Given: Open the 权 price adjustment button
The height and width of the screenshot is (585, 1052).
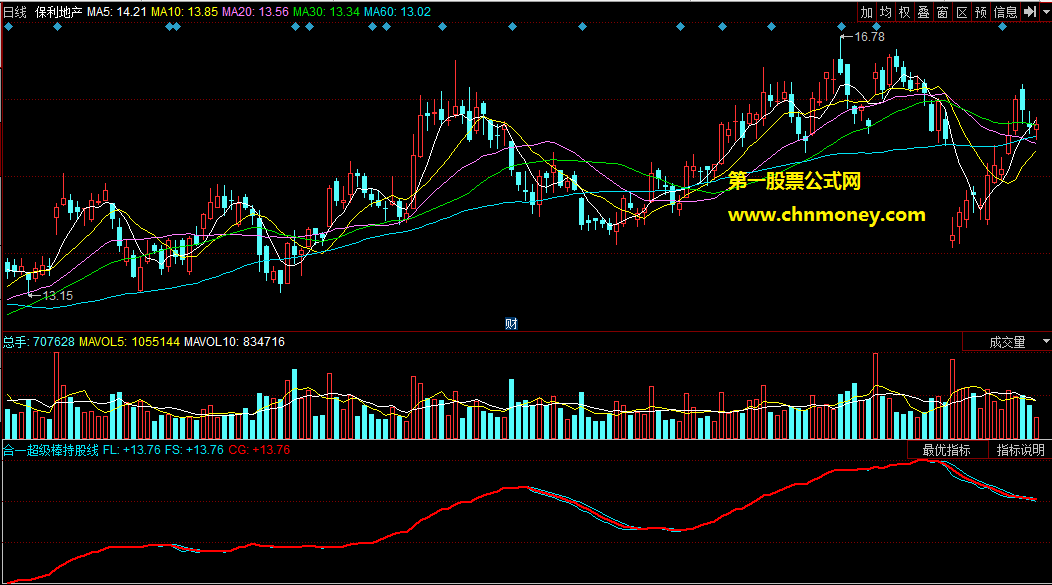Looking at the screenshot, I should 904,12.
